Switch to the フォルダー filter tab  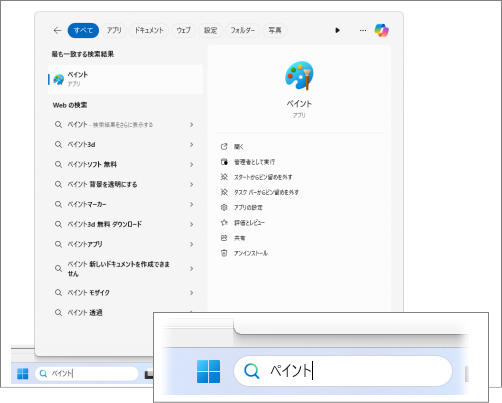pyautogui.click(x=243, y=30)
